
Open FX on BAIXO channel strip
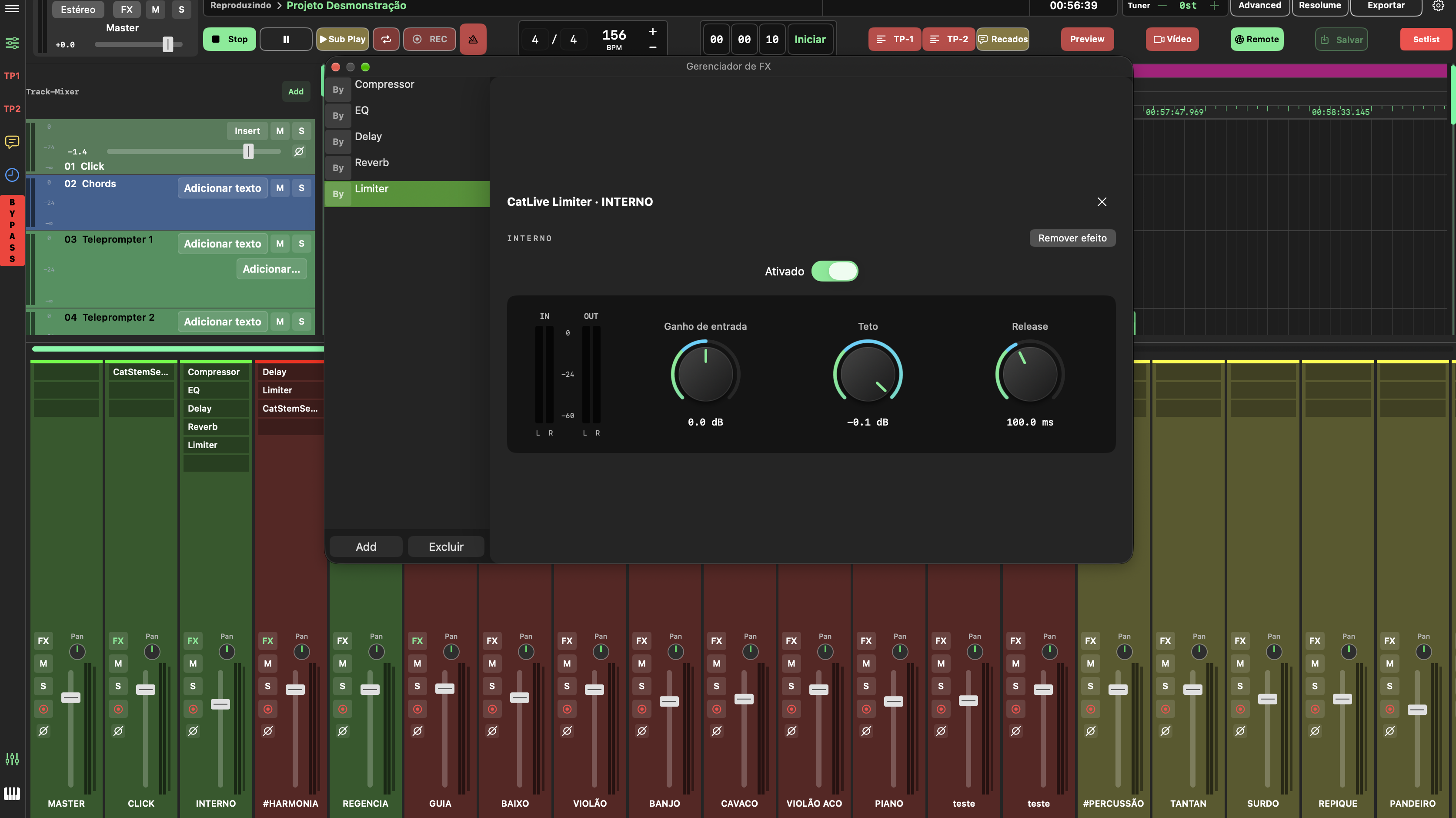492,641
